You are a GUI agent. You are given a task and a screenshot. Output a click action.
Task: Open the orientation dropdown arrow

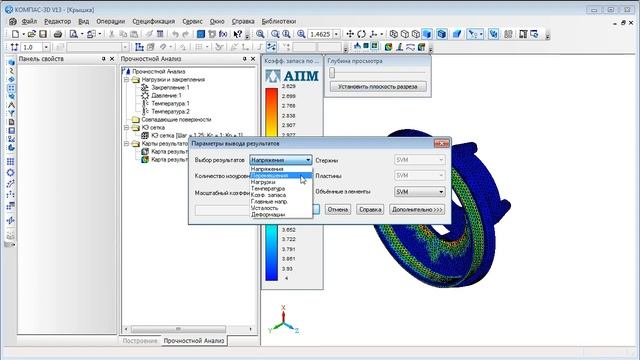pos(382,34)
